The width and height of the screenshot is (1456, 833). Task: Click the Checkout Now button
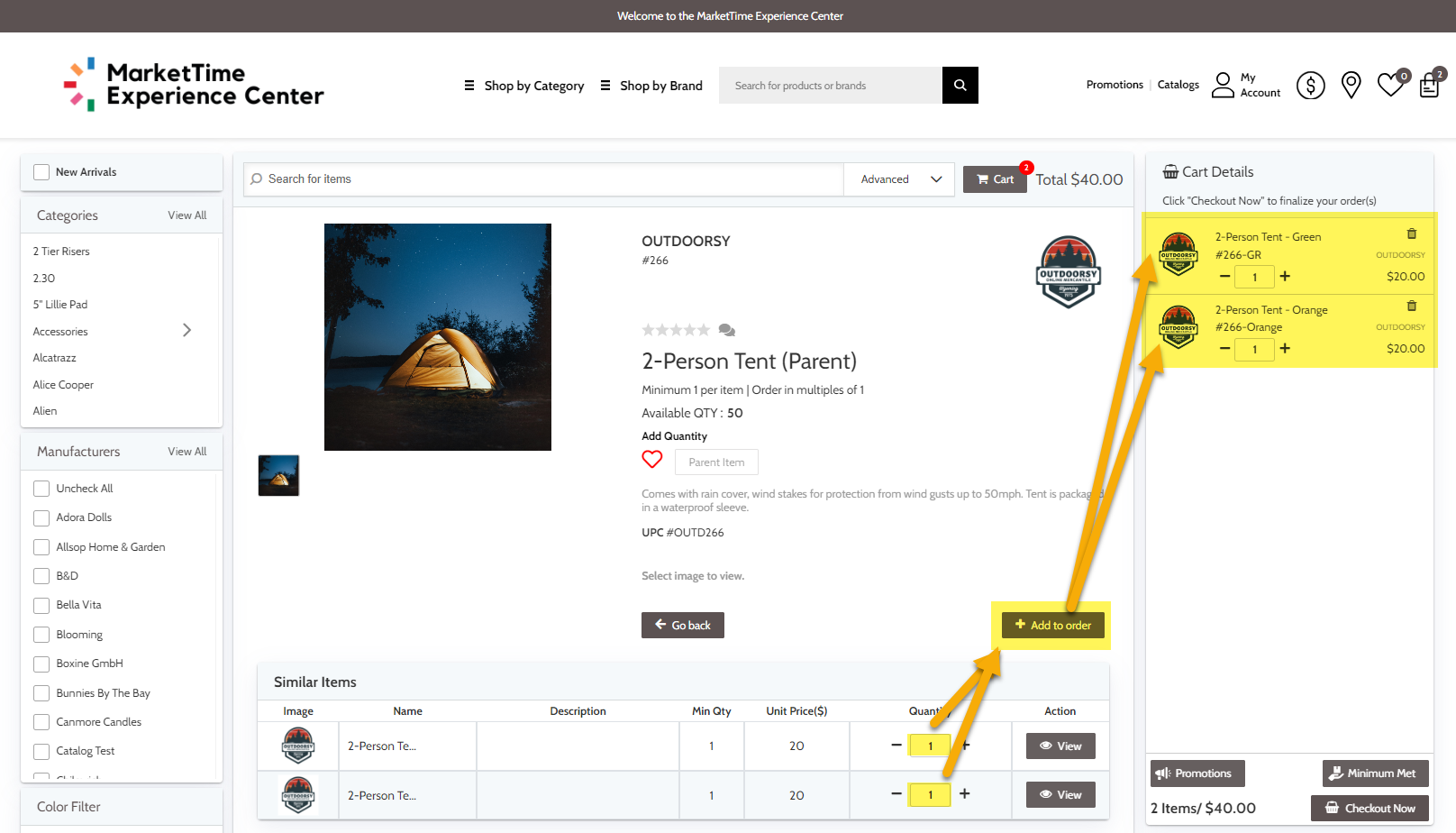[1370, 808]
